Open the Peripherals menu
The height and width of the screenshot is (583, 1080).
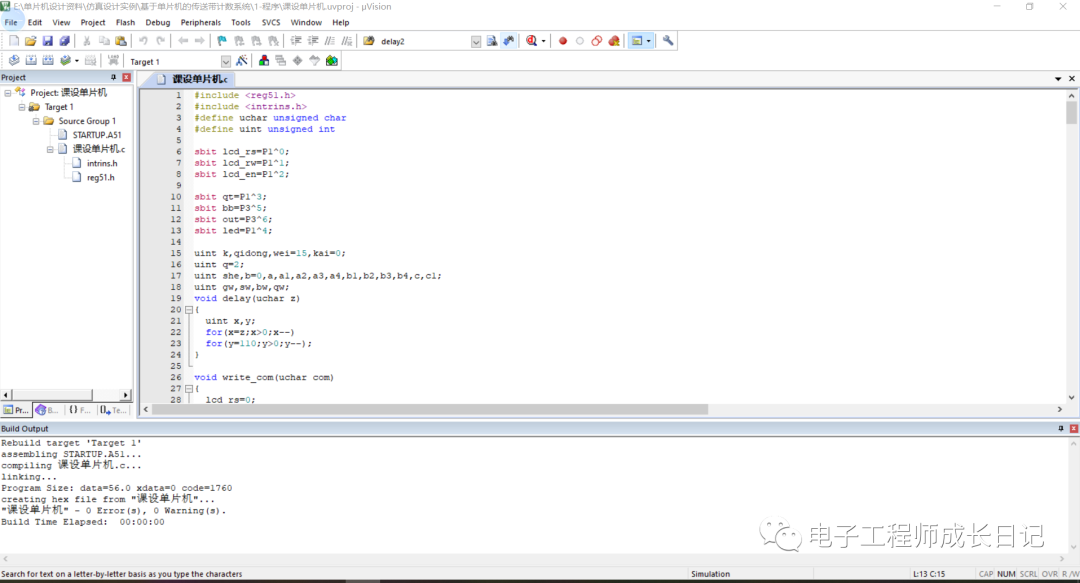(200, 22)
